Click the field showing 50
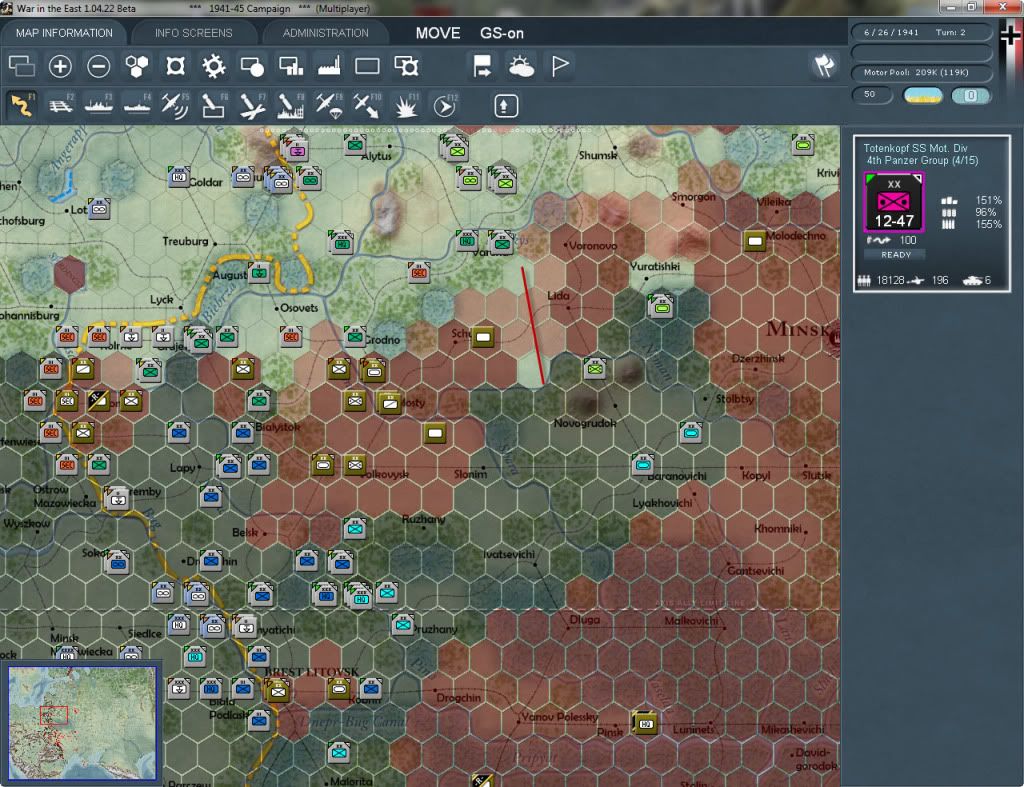The height and width of the screenshot is (787, 1024). tap(872, 95)
